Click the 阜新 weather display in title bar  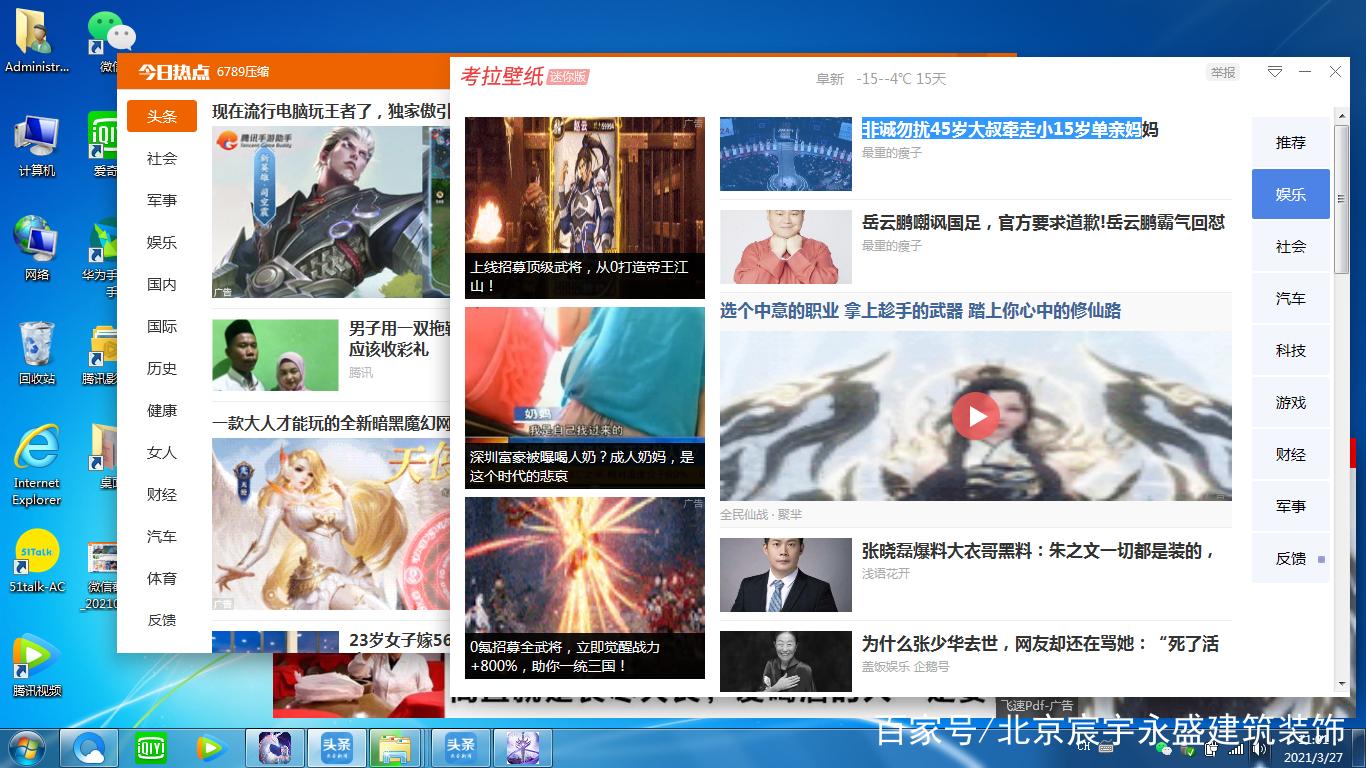pos(881,79)
